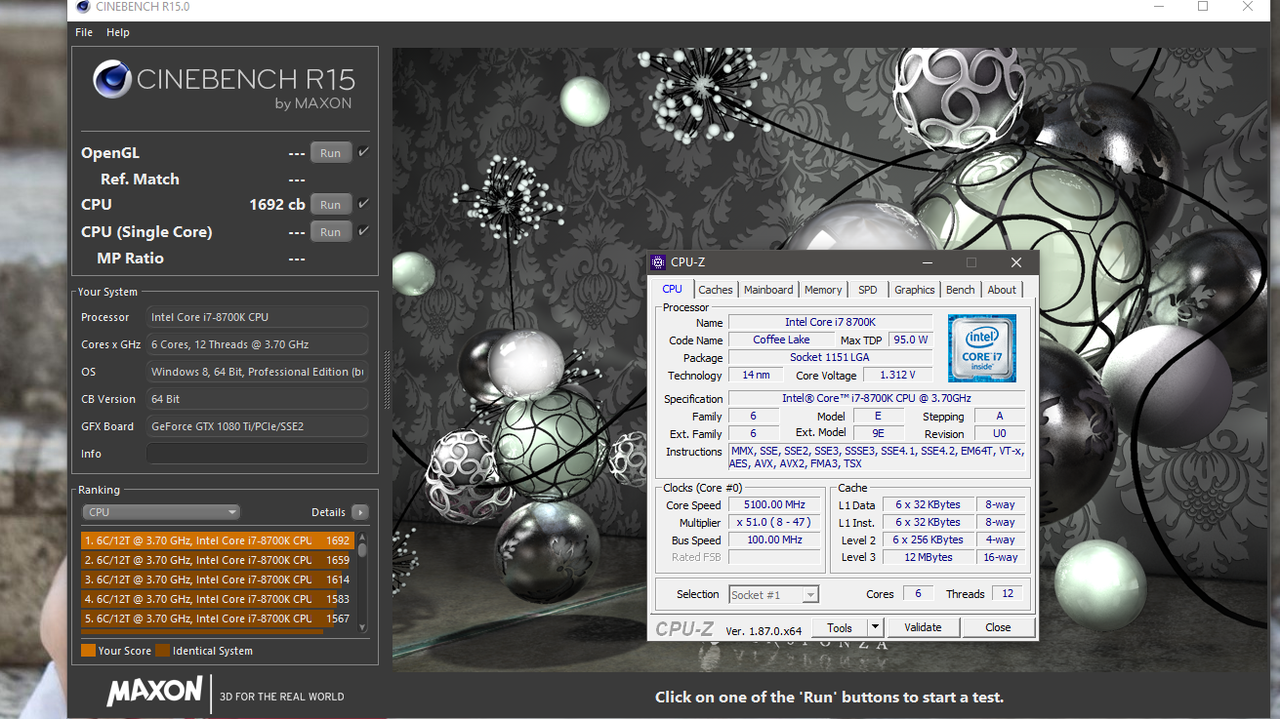Image resolution: width=1280 pixels, height=719 pixels.
Task: Click the Core Speed value 5100.00 MHz
Action: coord(774,505)
